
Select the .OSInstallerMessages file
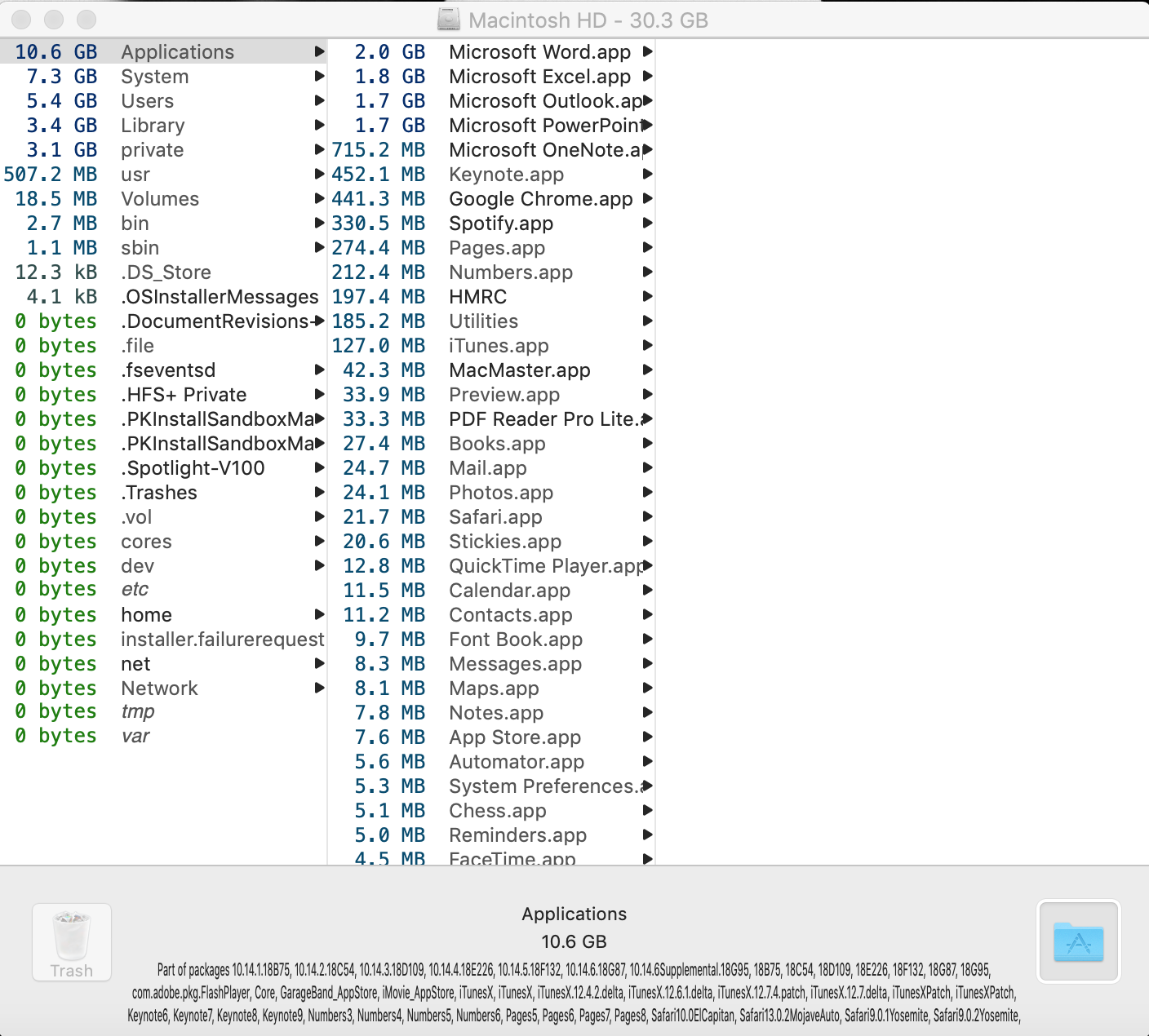tap(163, 297)
